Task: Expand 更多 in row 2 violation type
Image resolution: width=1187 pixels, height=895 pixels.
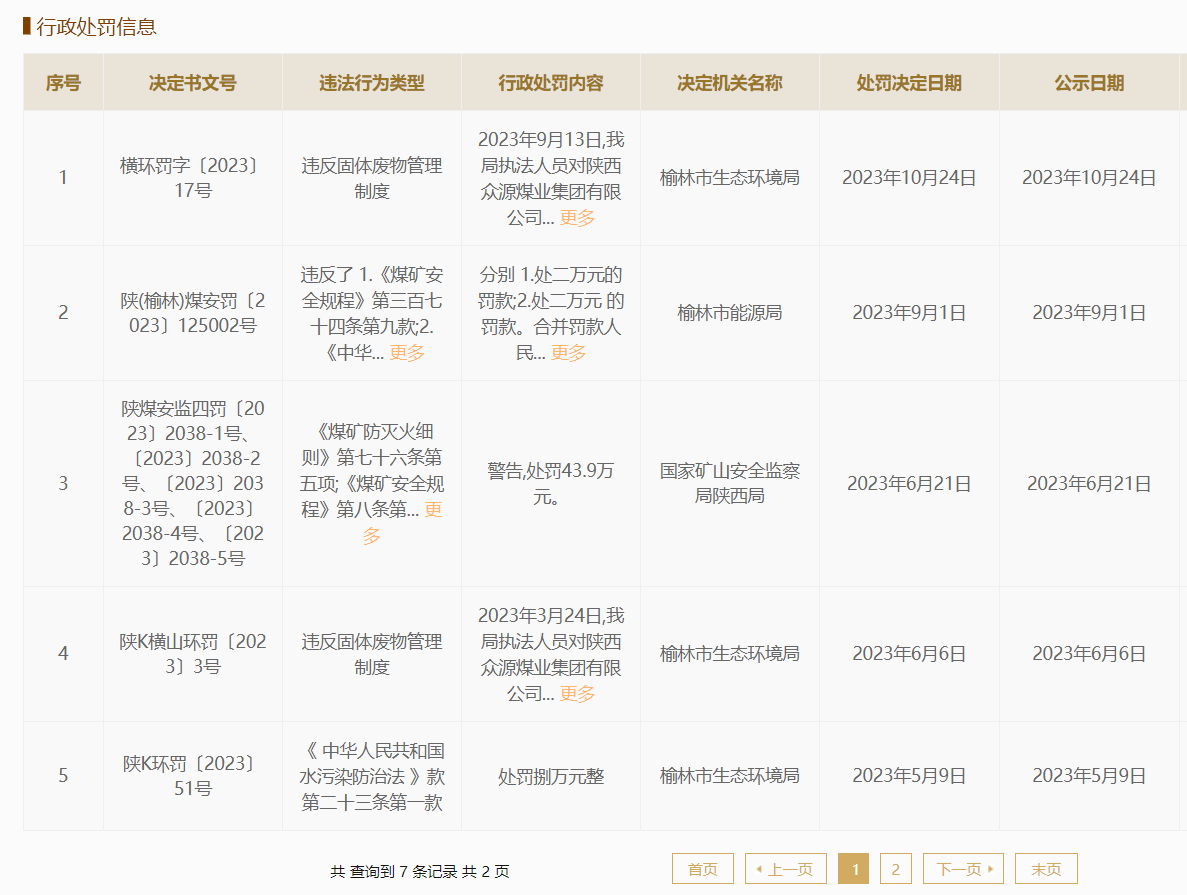Action: point(407,353)
